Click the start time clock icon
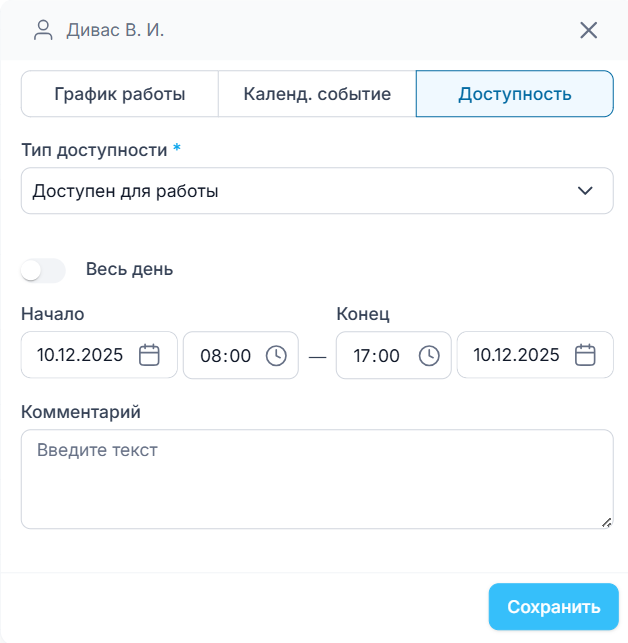Image resolution: width=628 pixels, height=643 pixels. [276, 355]
